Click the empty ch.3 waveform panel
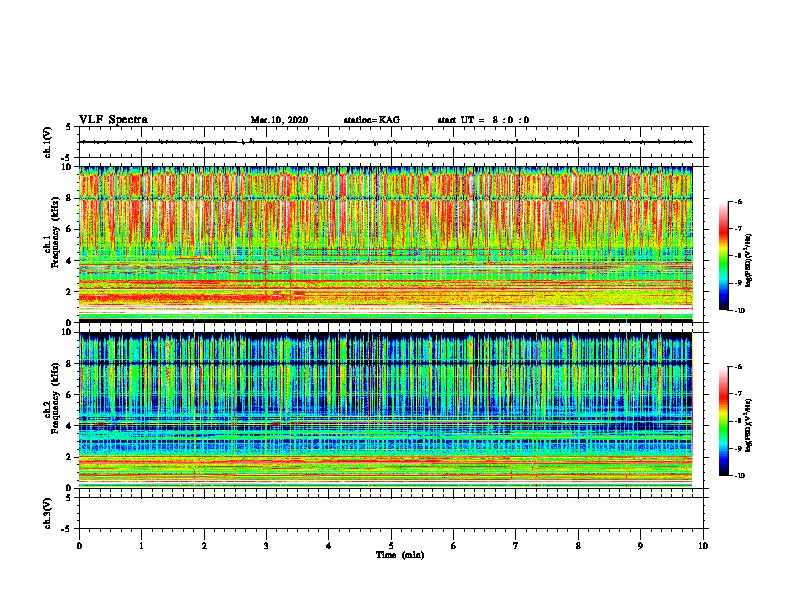This screenshot has height=612, width=792. point(391,513)
